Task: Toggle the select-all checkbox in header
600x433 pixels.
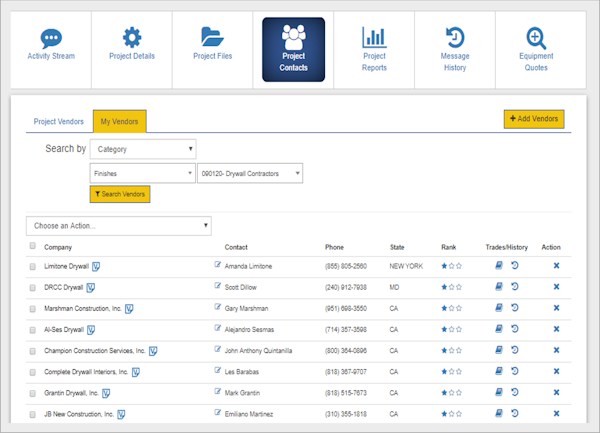Action: click(33, 246)
